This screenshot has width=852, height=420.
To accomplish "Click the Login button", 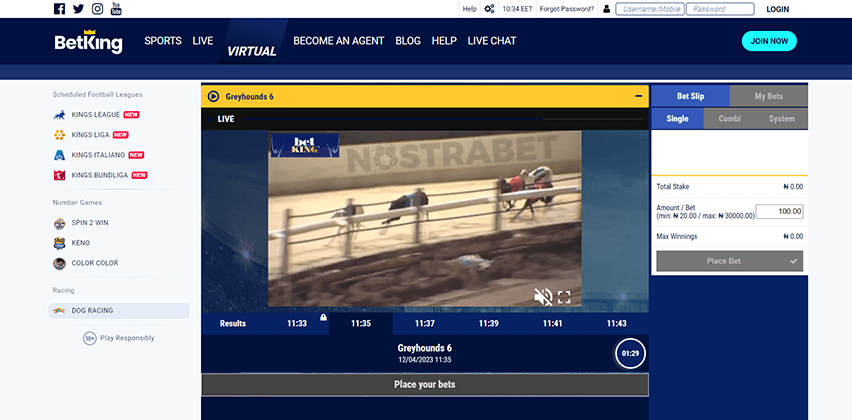I will (778, 9).
